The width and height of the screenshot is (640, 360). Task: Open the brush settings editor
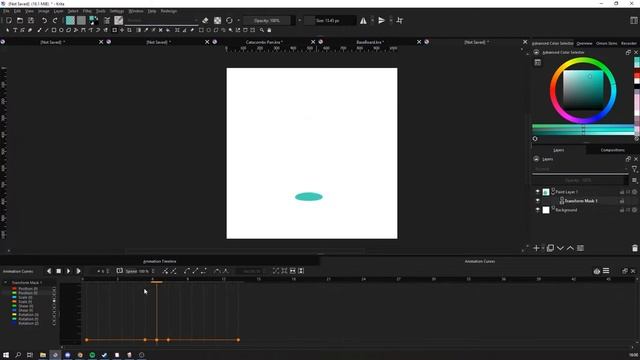(x=107, y=20)
